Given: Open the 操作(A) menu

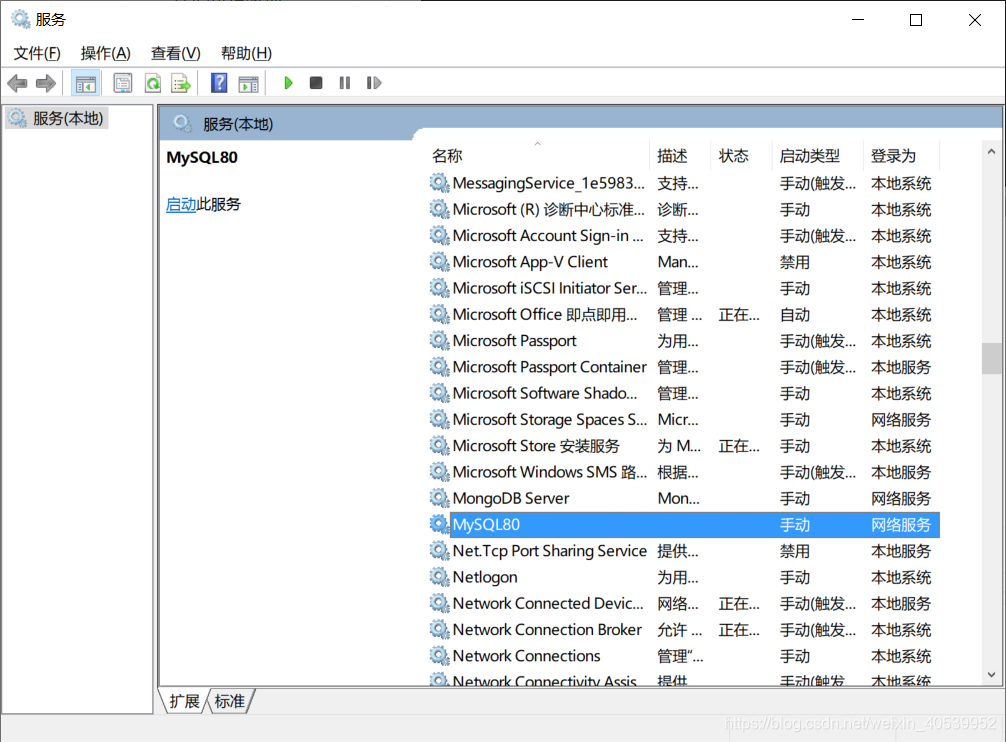Looking at the screenshot, I should click(x=105, y=52).
